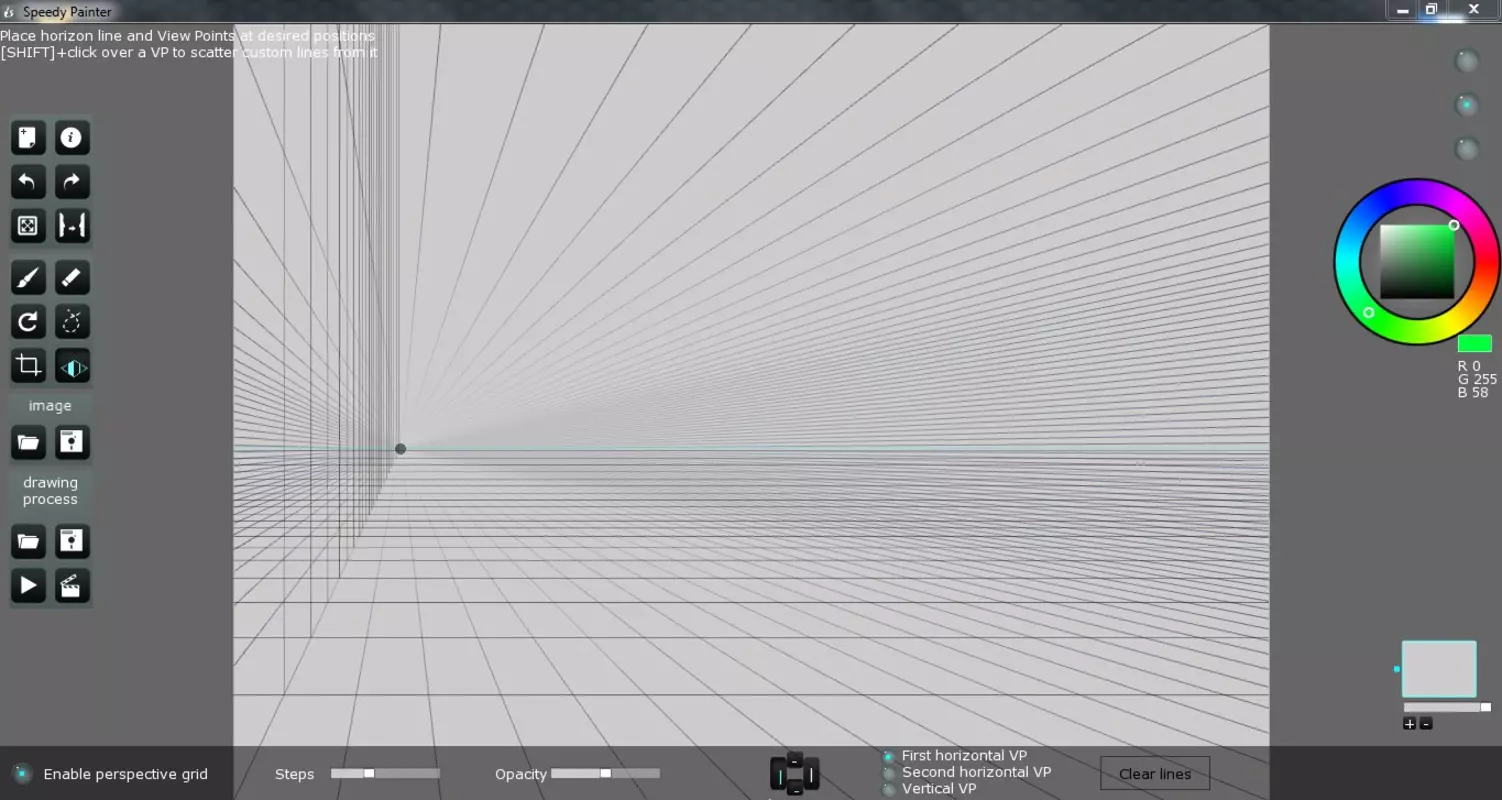The width and height of the screenshot is (1502, 800).
Task: Toggle the layer visibility dot beside the thumbnail
Action: [1396, 669]
